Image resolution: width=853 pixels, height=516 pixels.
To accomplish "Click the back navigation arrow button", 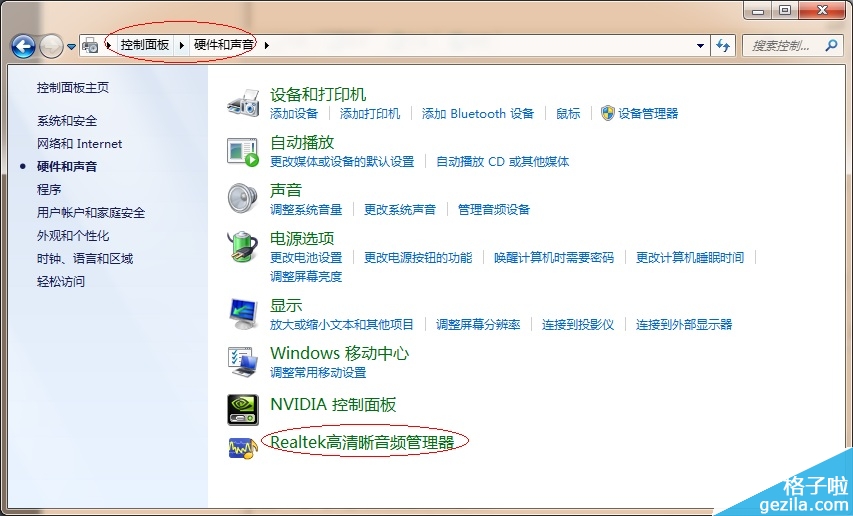I will (24, 46).
